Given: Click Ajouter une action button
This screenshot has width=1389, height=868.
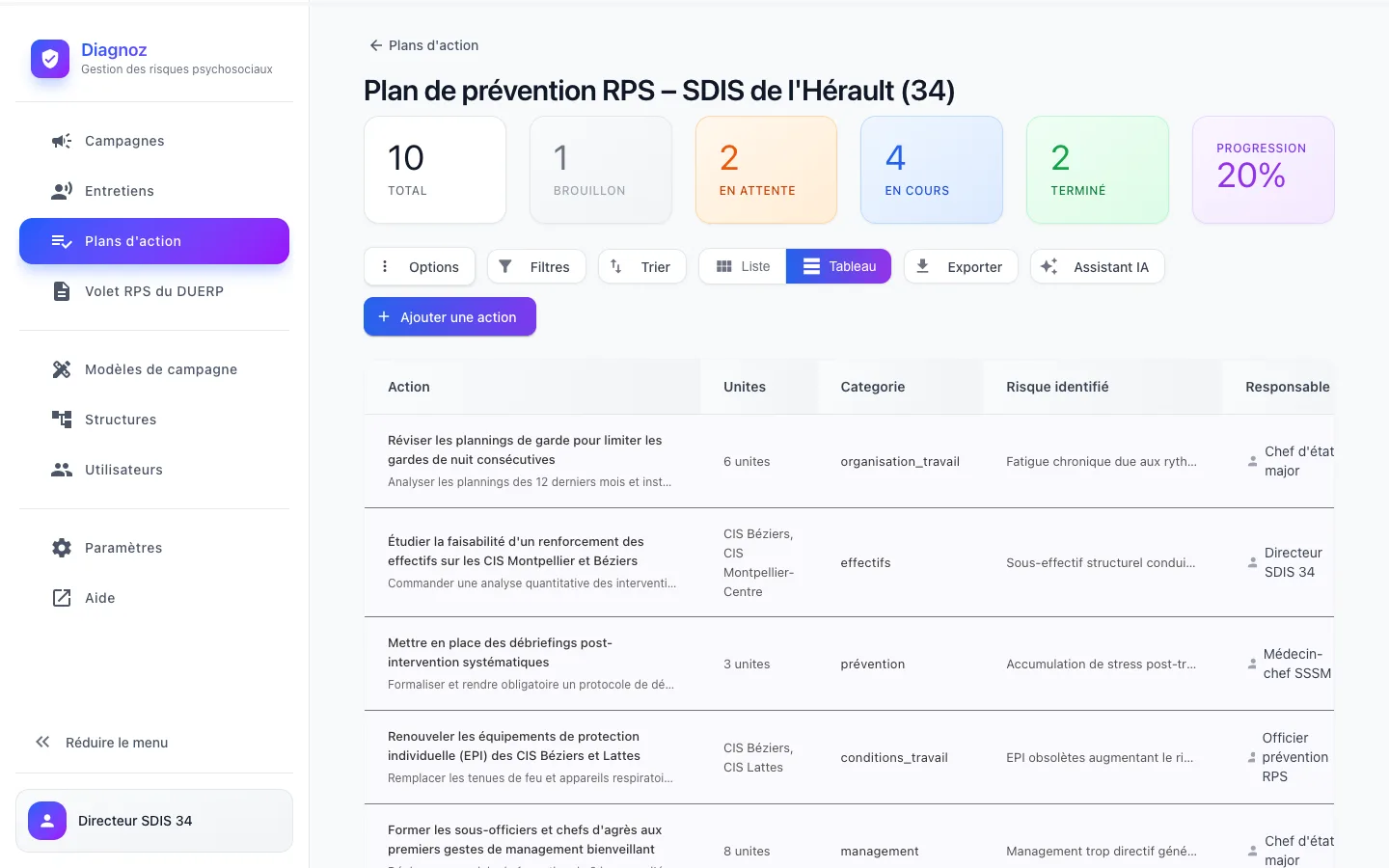Looking at the screenshot, I should (x=449, y=316).
